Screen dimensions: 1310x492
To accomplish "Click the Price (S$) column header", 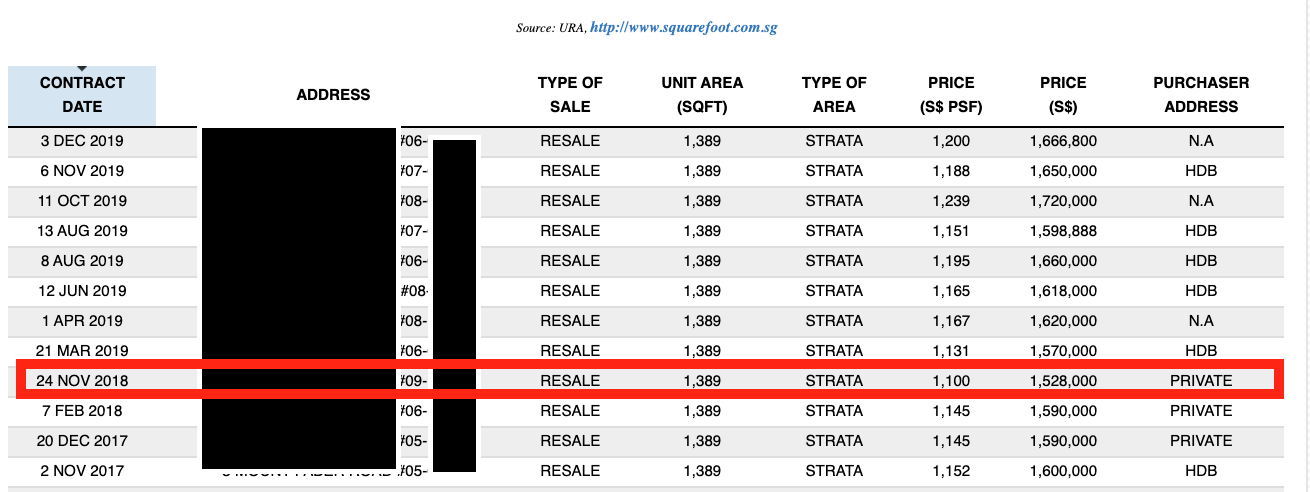I will [x=1063, y=95].
